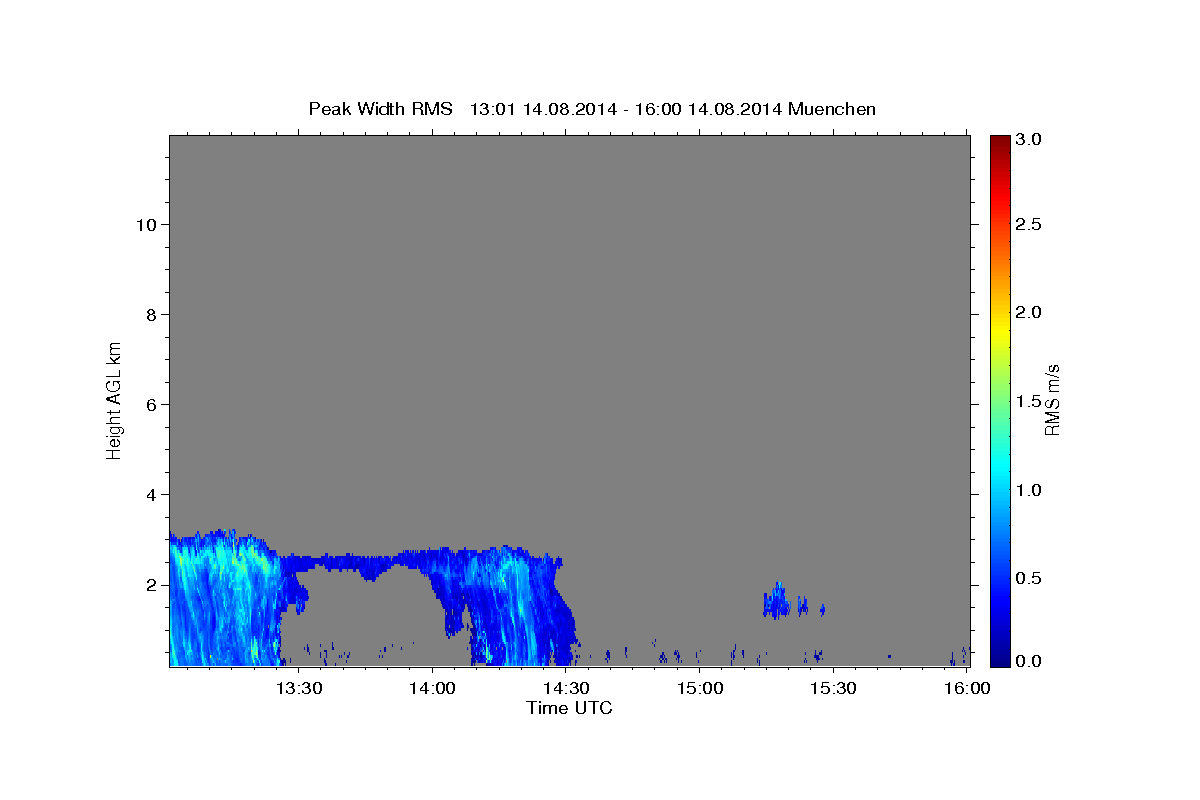Click the colorbar value '3.0'

1030,140
